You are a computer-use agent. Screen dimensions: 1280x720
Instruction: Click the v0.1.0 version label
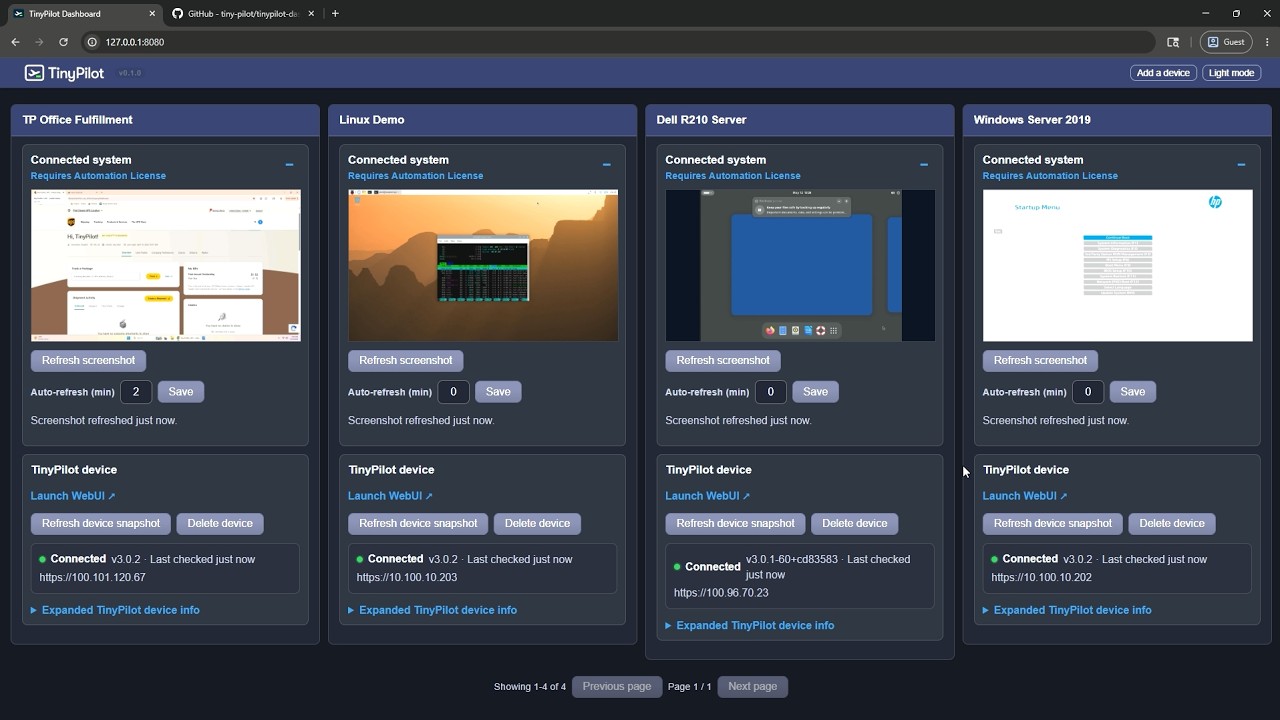click(x=130, y=73)
